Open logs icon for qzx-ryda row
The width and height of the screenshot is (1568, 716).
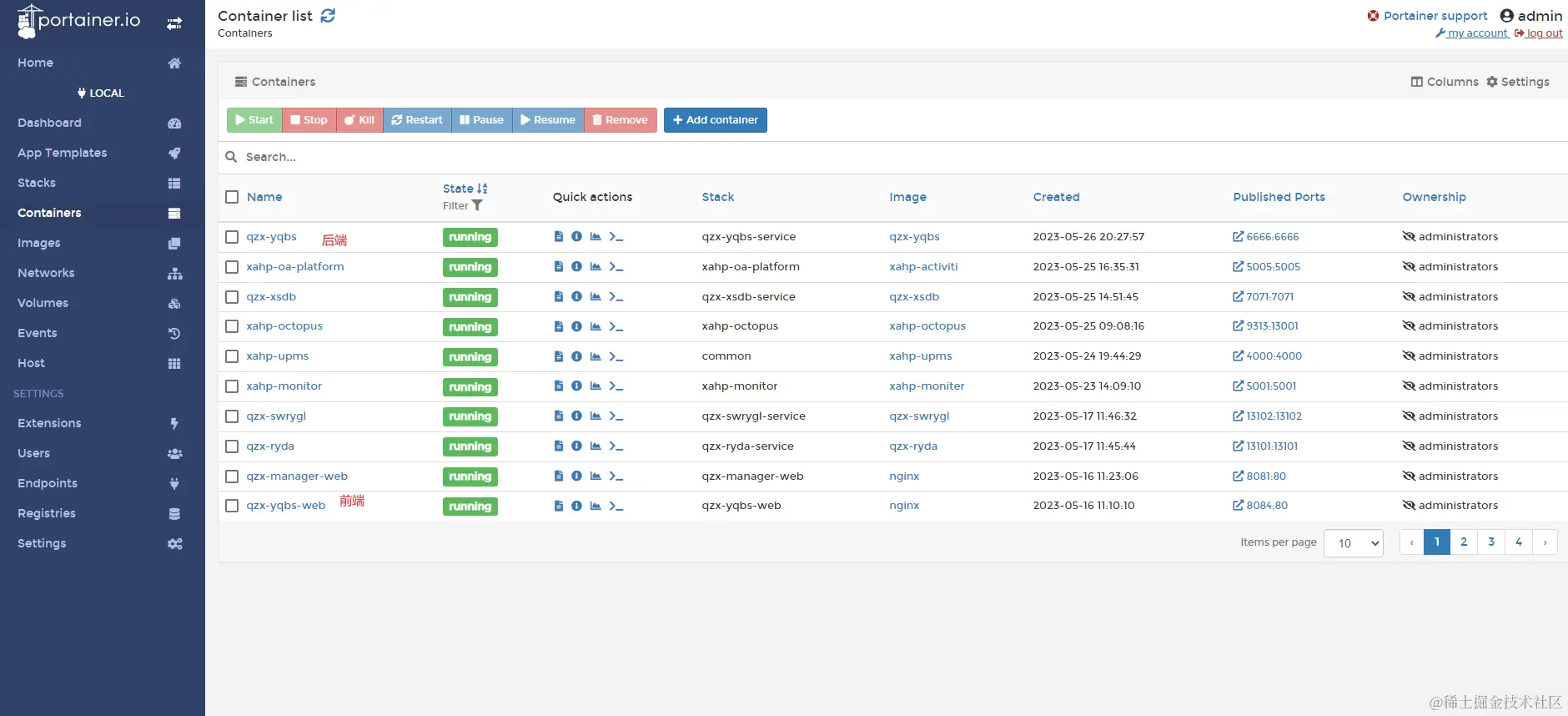point(559,446)
